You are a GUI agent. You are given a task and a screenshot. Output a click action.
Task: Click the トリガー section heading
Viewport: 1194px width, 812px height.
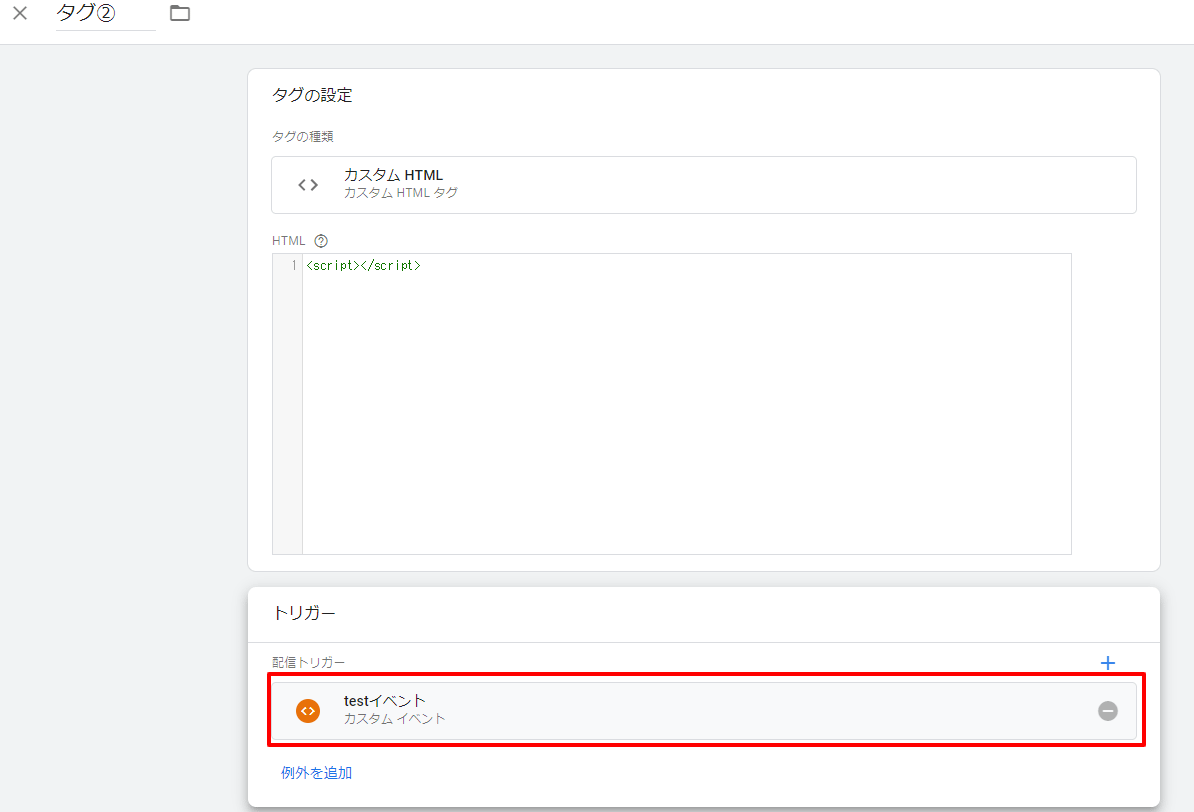[304, 613]
